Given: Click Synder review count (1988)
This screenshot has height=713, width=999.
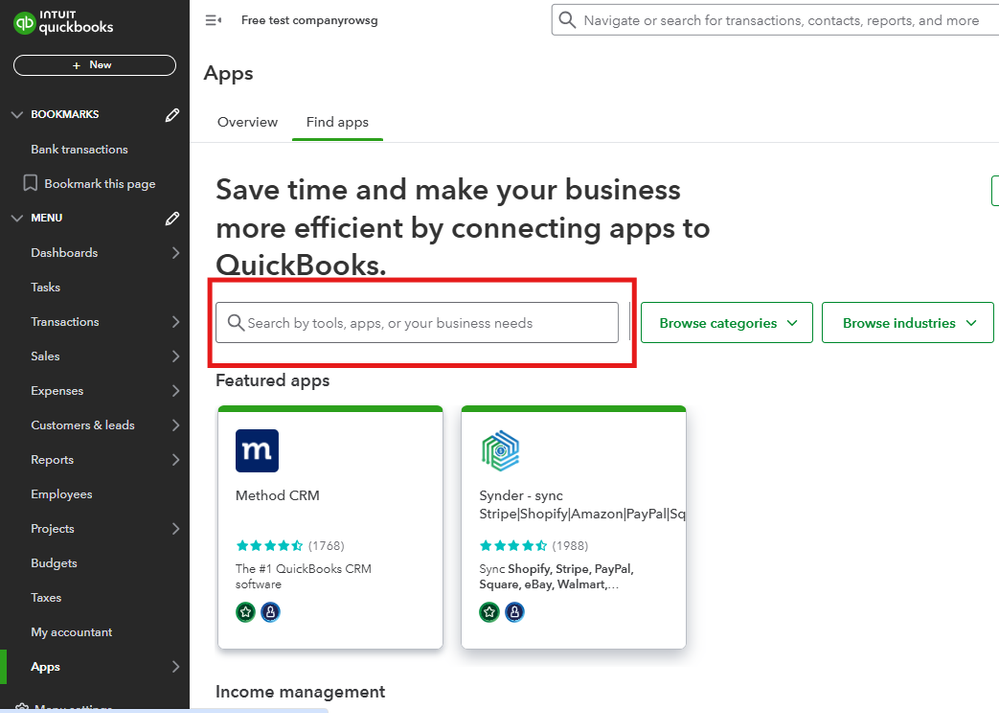Looking at the screenshot, I should pyautogui.click(x=570, y=546).
